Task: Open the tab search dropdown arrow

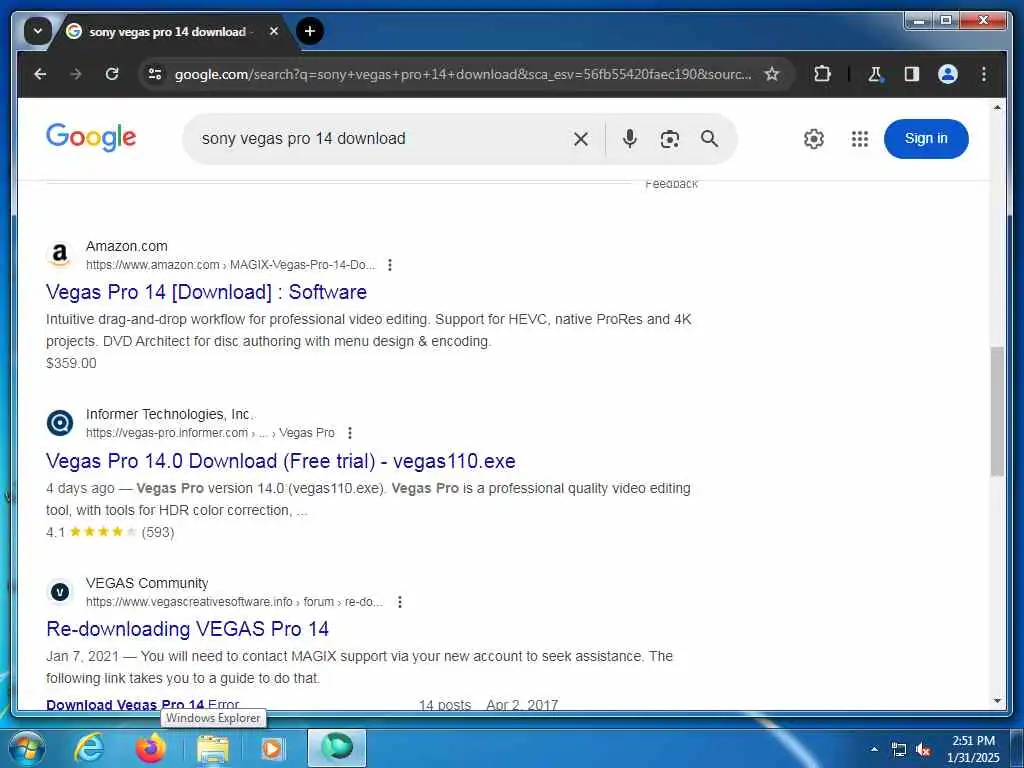Action: pyautogui.click(x=37, y=31)
